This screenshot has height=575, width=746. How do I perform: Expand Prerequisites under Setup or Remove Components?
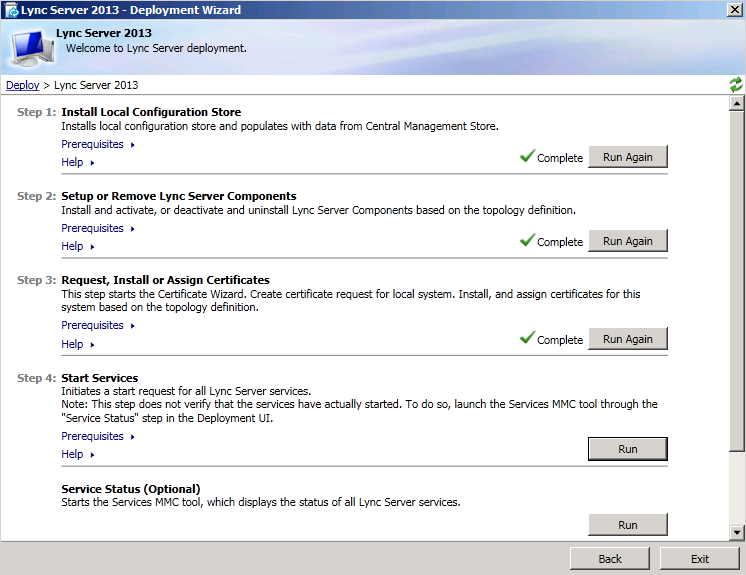(x=98, y=228)
